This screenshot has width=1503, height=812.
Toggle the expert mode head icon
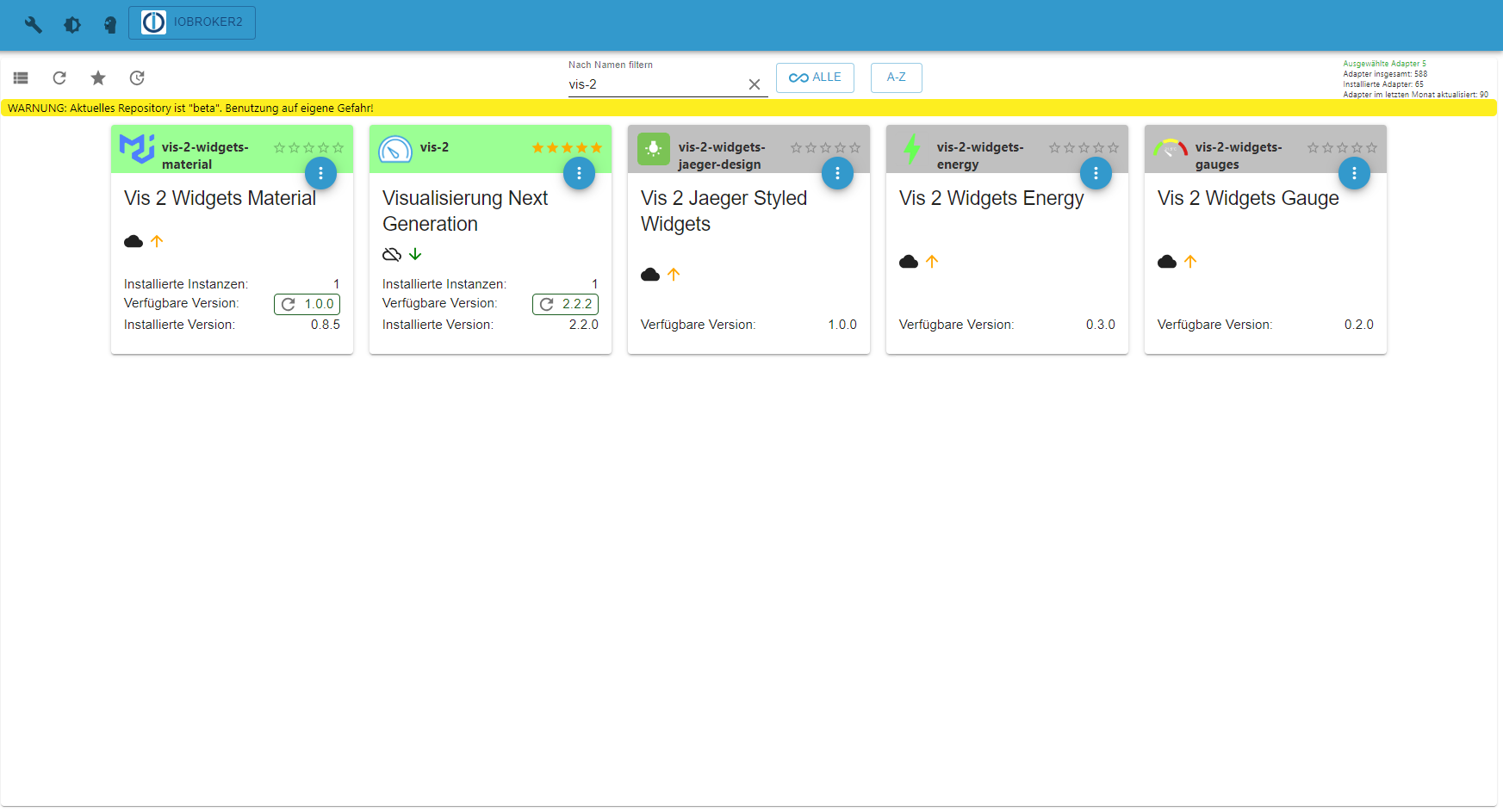point(110,25)
